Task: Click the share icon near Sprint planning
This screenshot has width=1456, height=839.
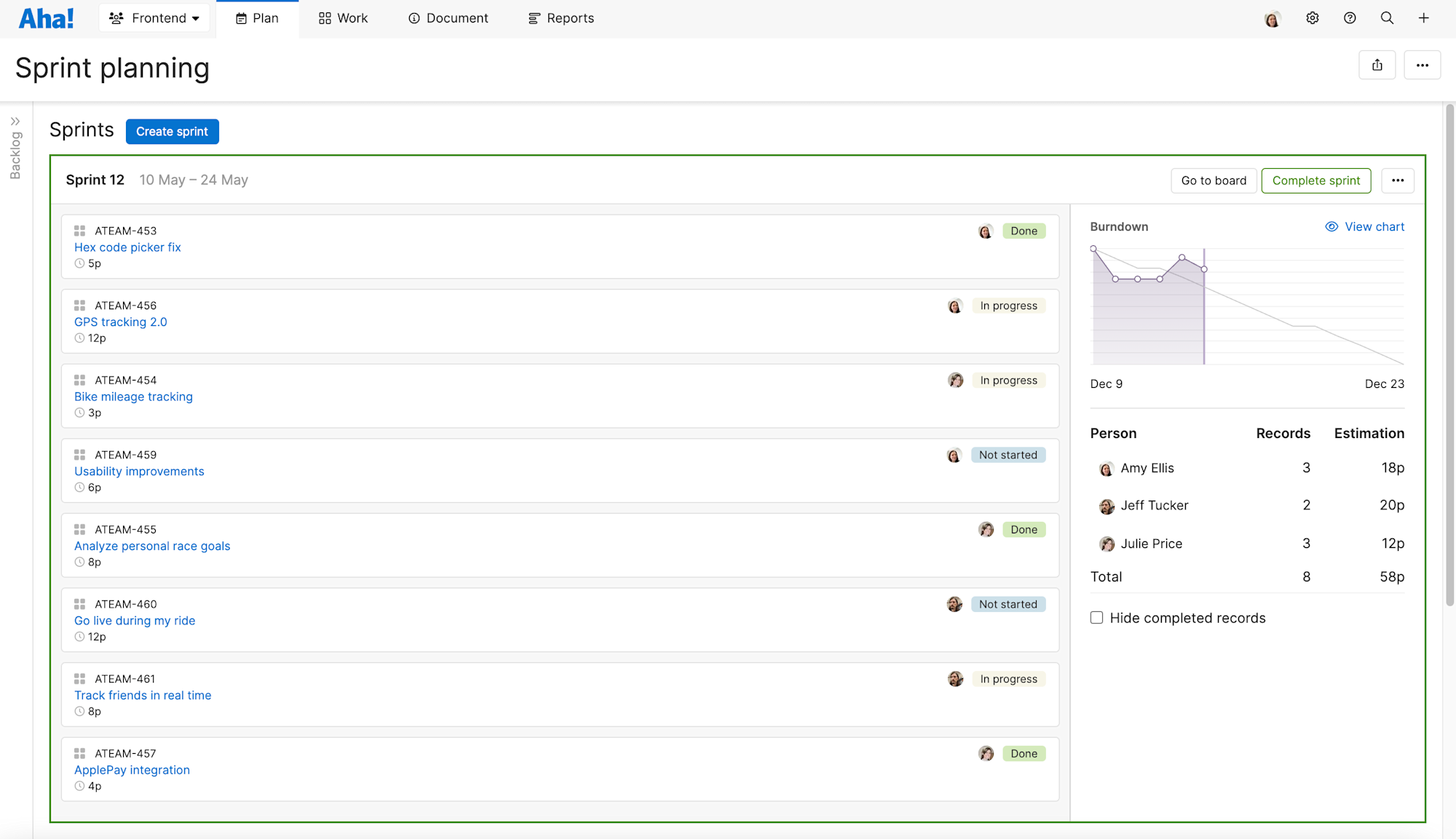Action: [x=1377, y=65]
